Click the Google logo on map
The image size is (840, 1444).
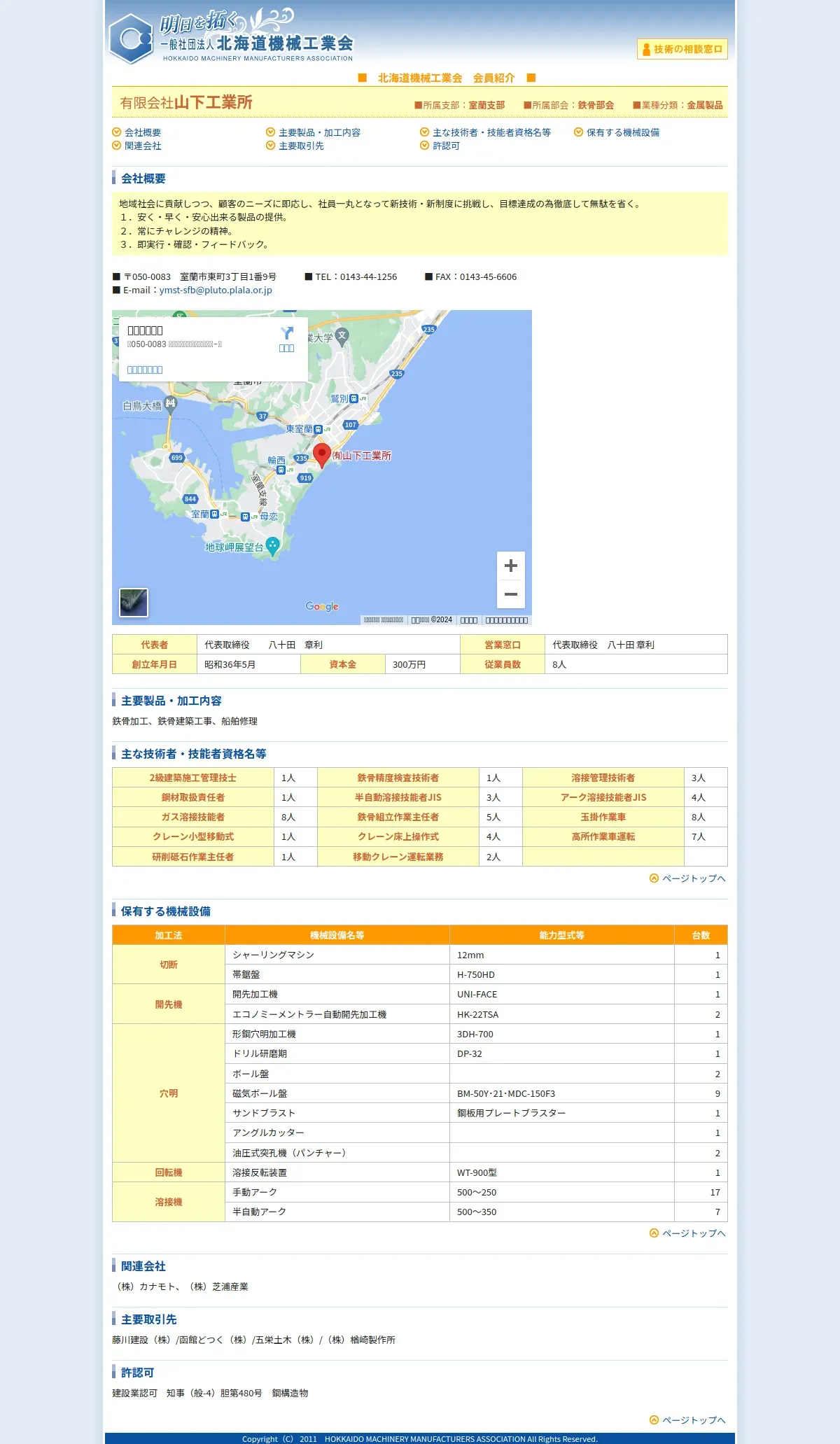[x=322, y=606]
